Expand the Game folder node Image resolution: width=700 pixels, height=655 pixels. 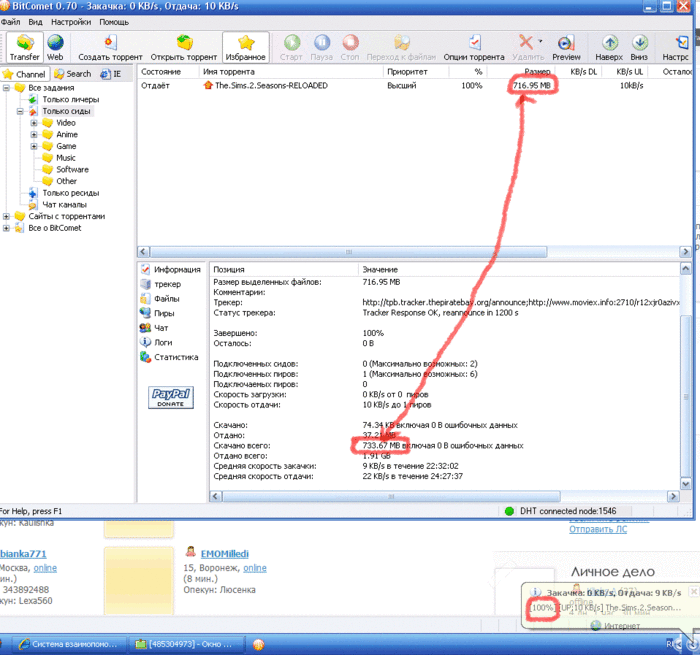34,146
